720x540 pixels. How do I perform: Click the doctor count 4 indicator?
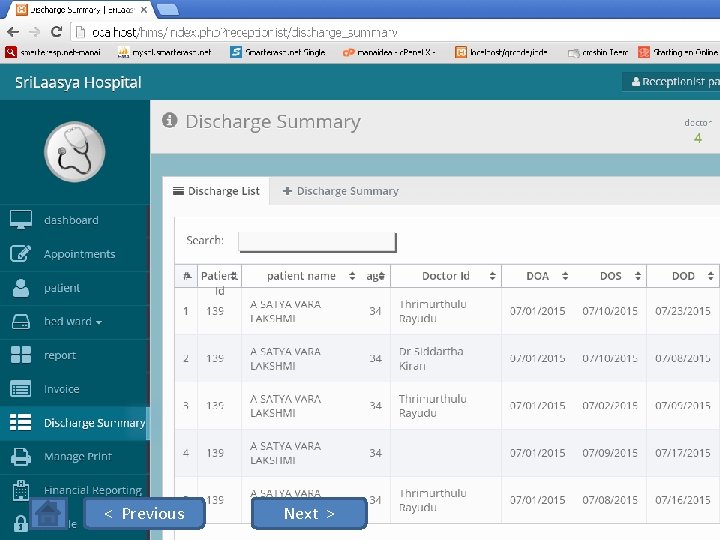point(698,138)
